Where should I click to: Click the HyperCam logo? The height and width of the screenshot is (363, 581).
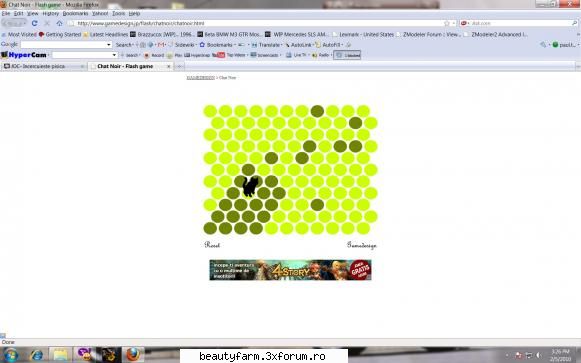tap(24, 55)
